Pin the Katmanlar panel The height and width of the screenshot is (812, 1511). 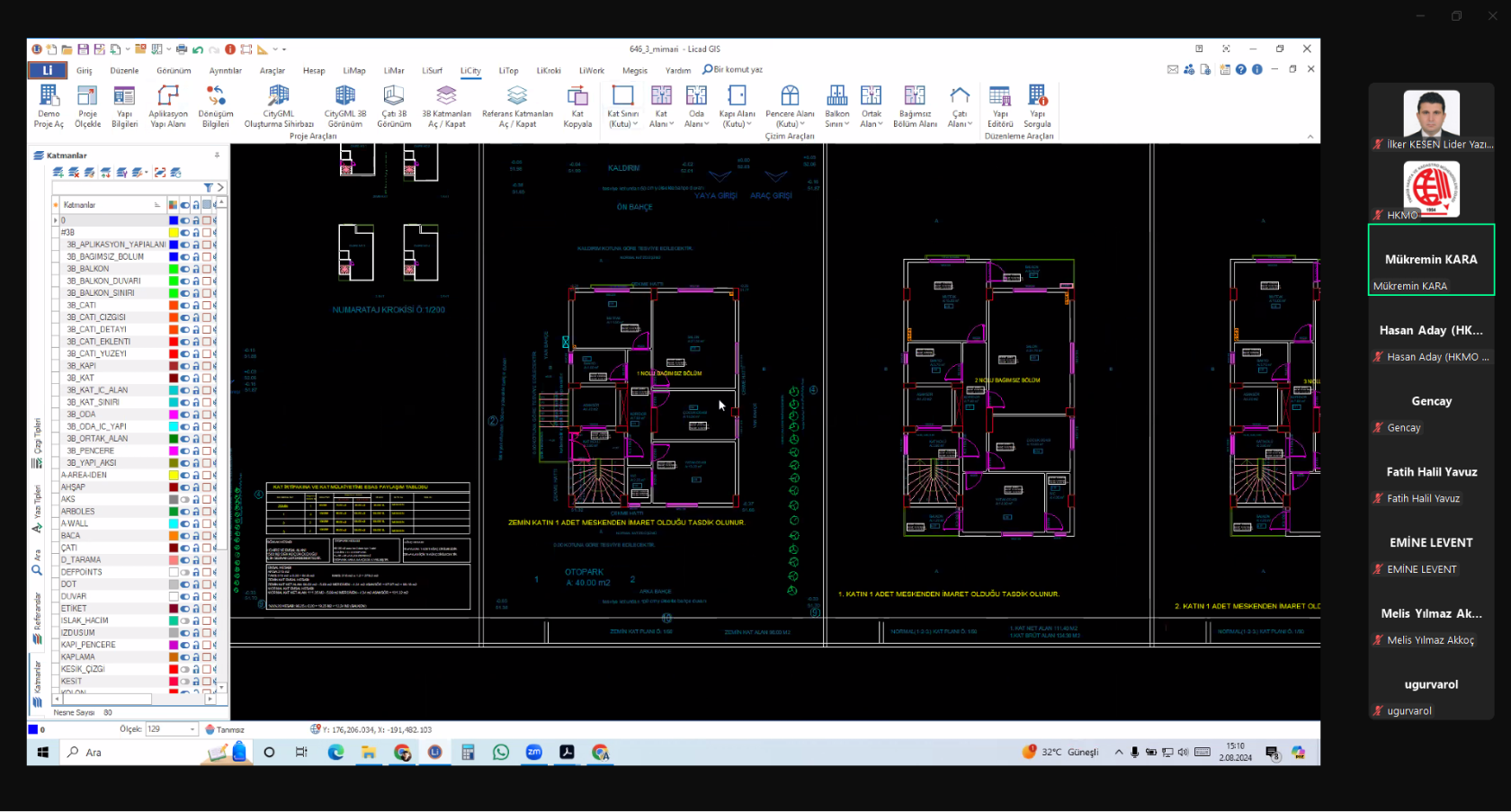217,156
